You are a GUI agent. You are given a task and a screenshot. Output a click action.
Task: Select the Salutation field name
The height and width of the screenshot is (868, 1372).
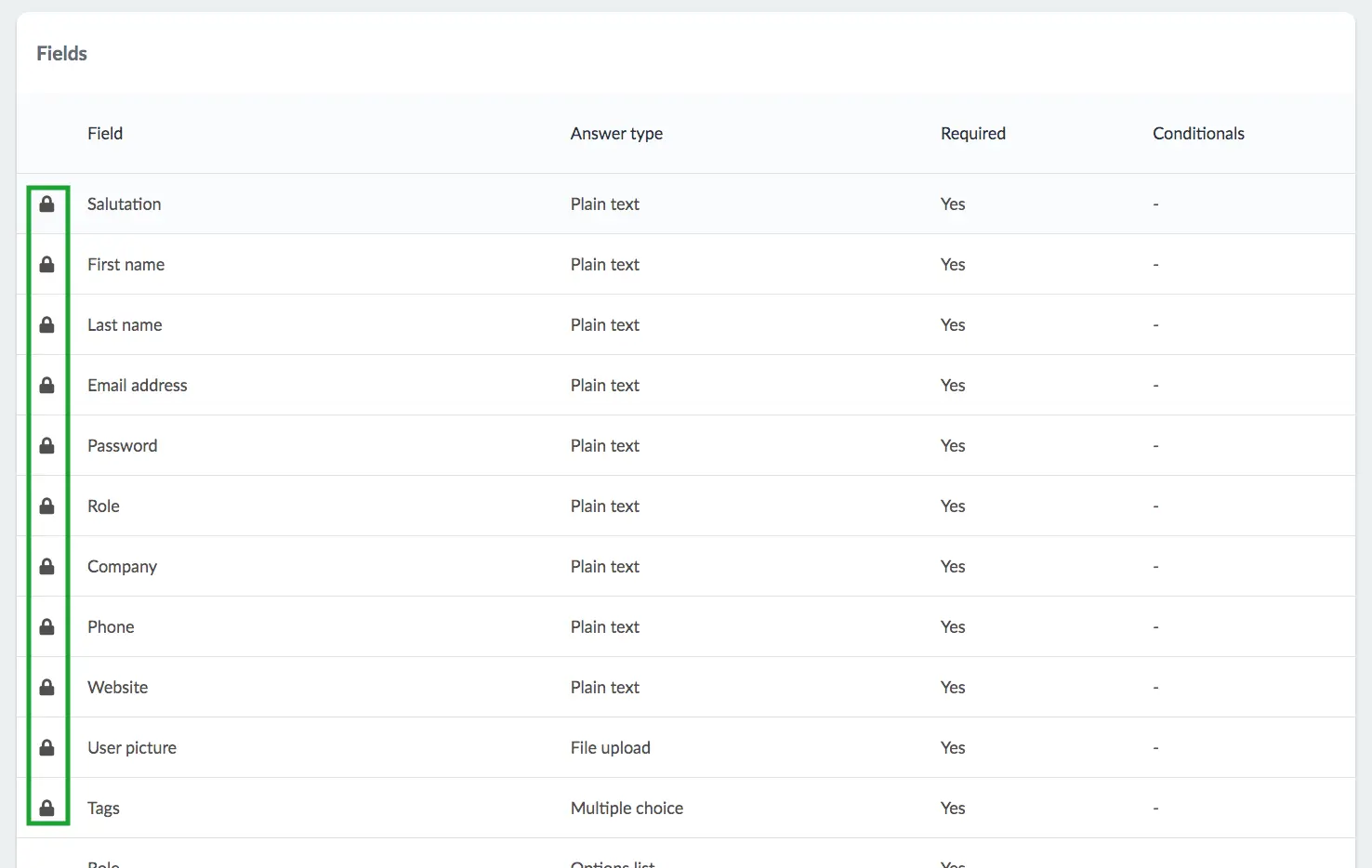(x=125, y=204)
